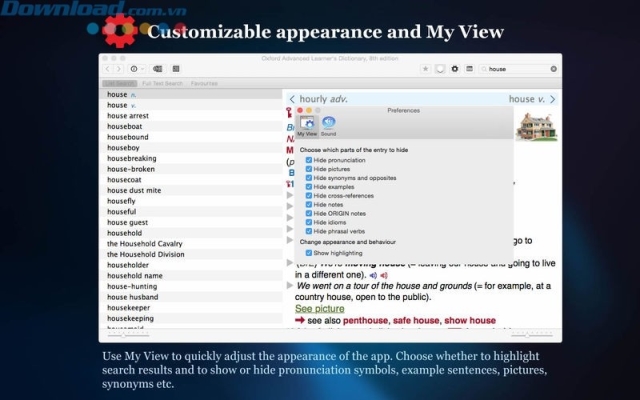The width and height of the screenshot is (640, 400).
Task: Uncheck the Hide examples checkbox
Action: [x=310, y=187]
